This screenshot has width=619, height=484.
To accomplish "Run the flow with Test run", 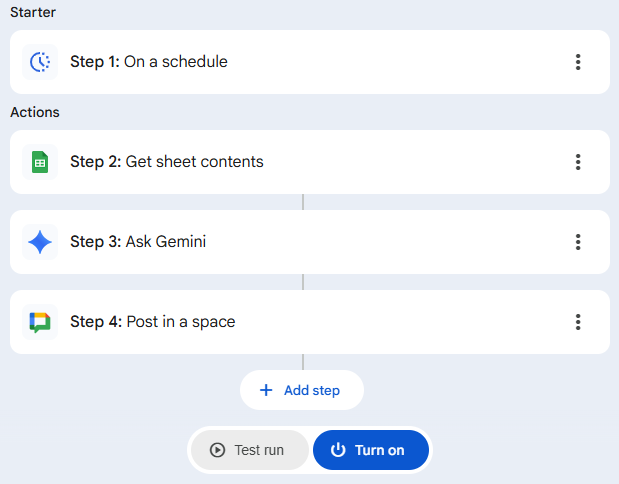I will (x=249, y=450).
